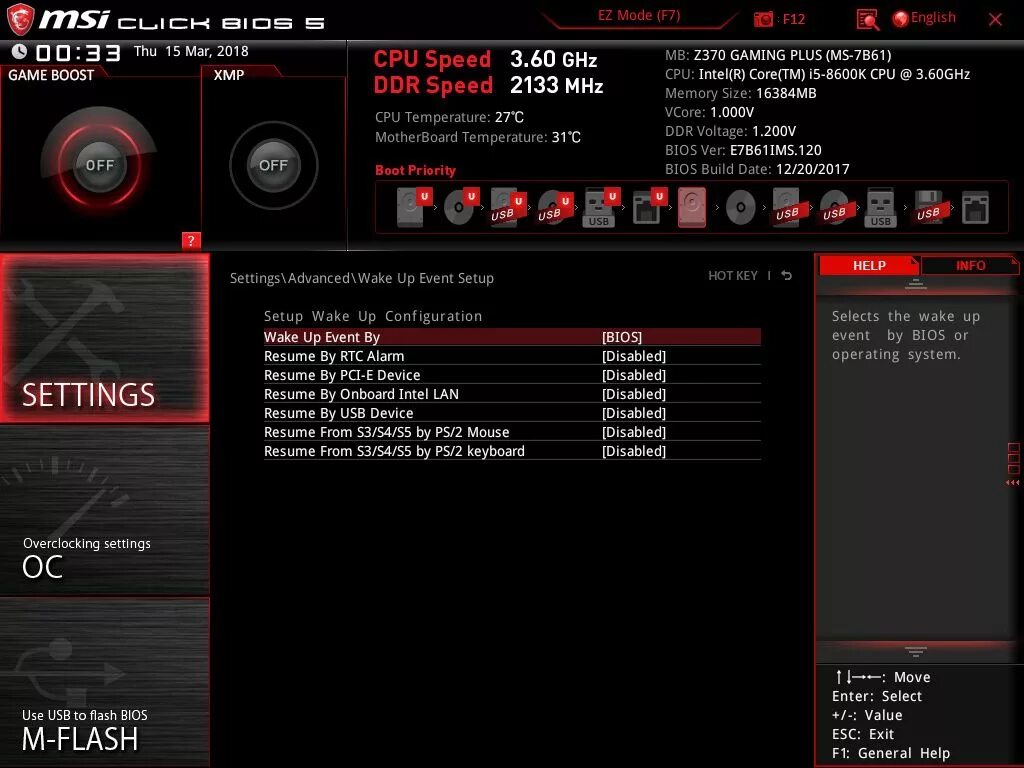
Task: Click the HOT KEY label
Action: coord(733,276)
